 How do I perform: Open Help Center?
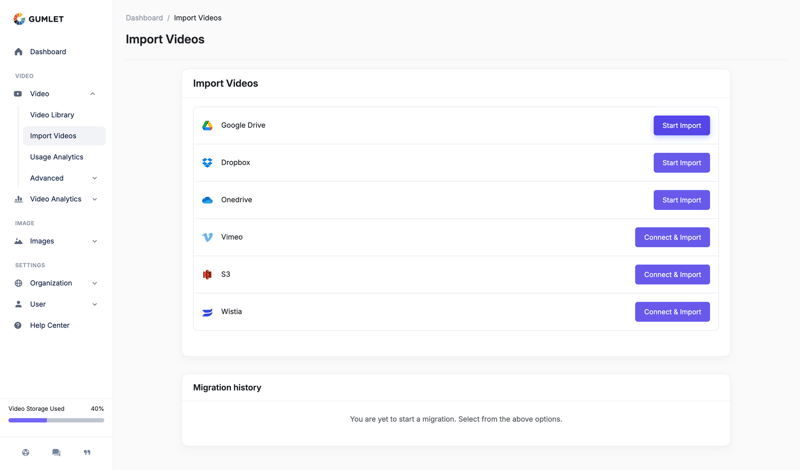tap(49, 325)
